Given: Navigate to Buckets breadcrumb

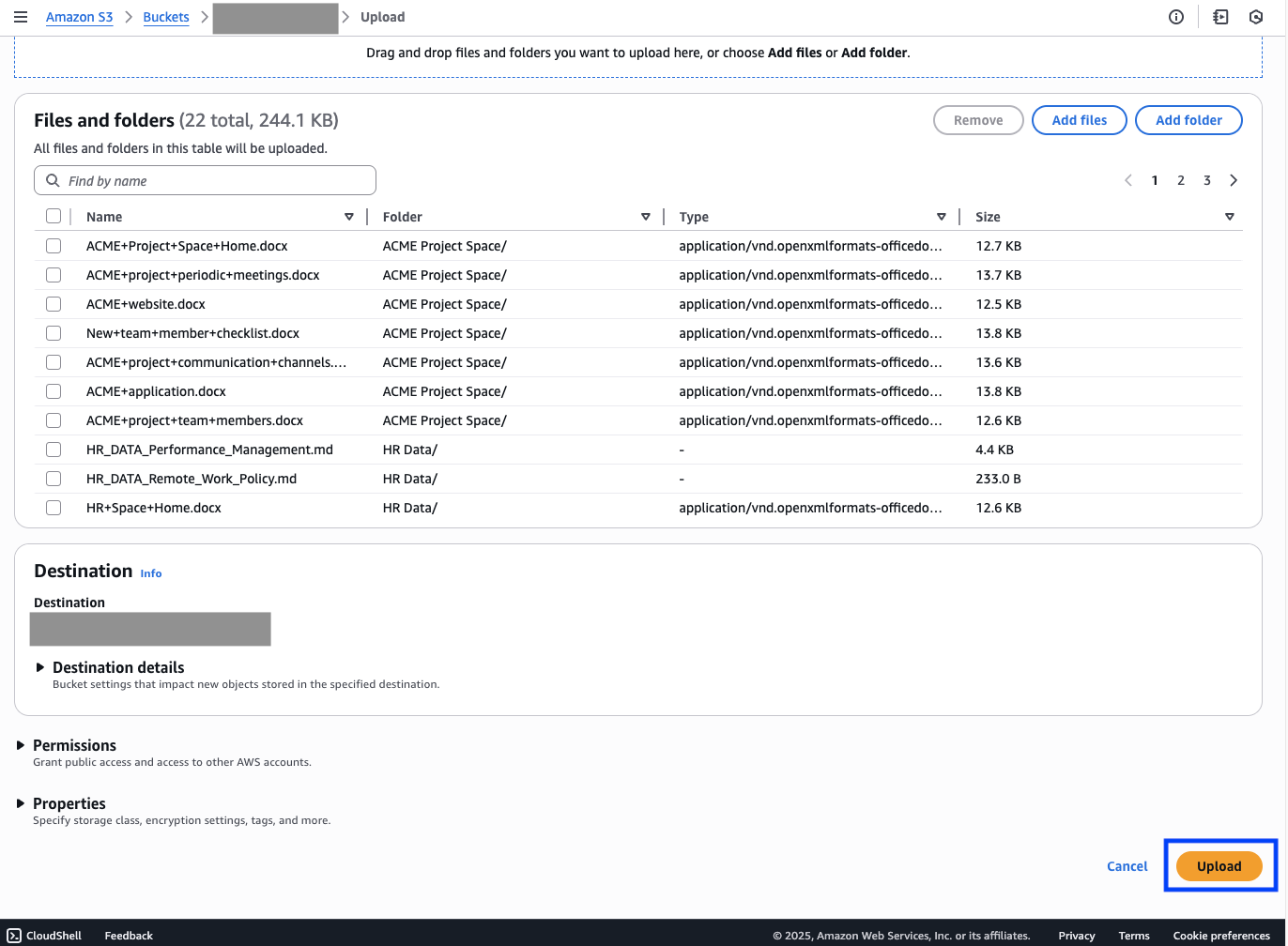Looking at the screenshot, I should [x=166, y=17].
